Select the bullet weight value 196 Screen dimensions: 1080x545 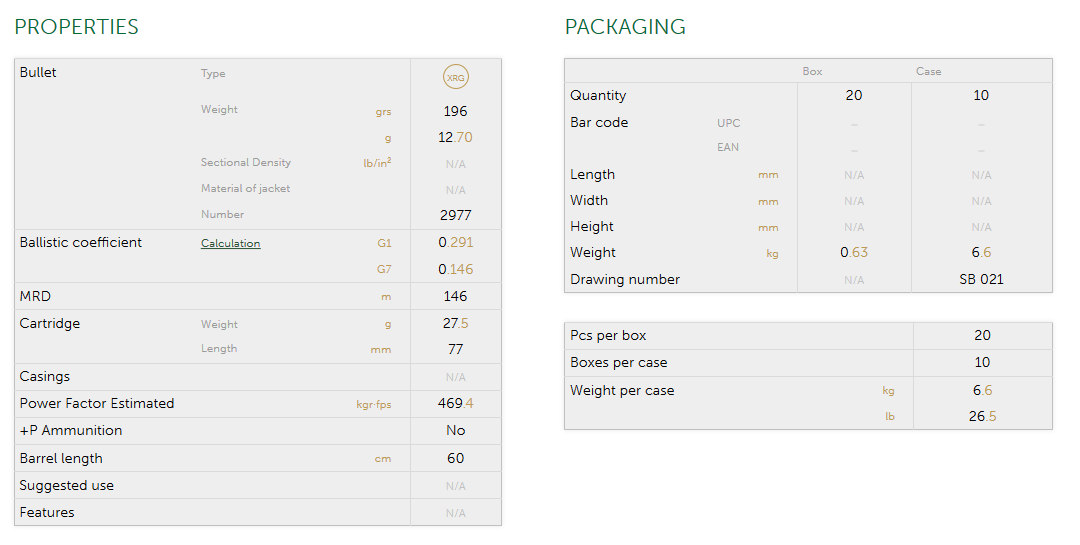pyautogui.click(x=455, y=111)
